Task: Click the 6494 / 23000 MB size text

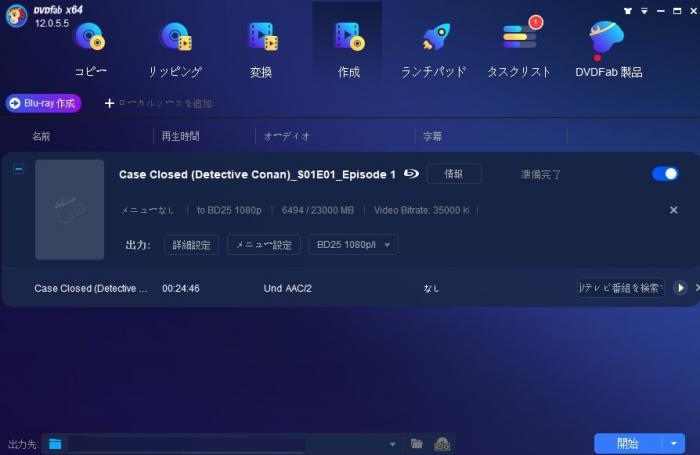Action: coord(317,210)
